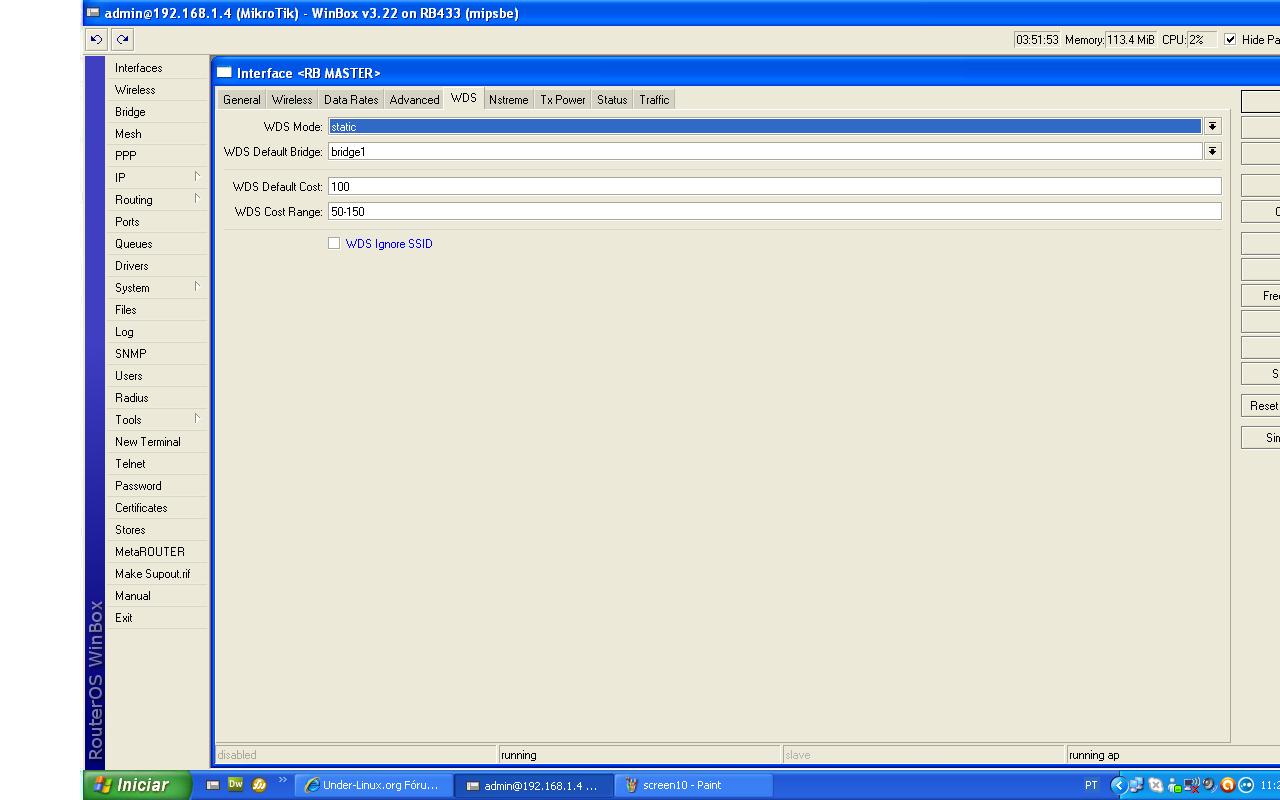Click the show desktop quick launch icon

(213, 785)
